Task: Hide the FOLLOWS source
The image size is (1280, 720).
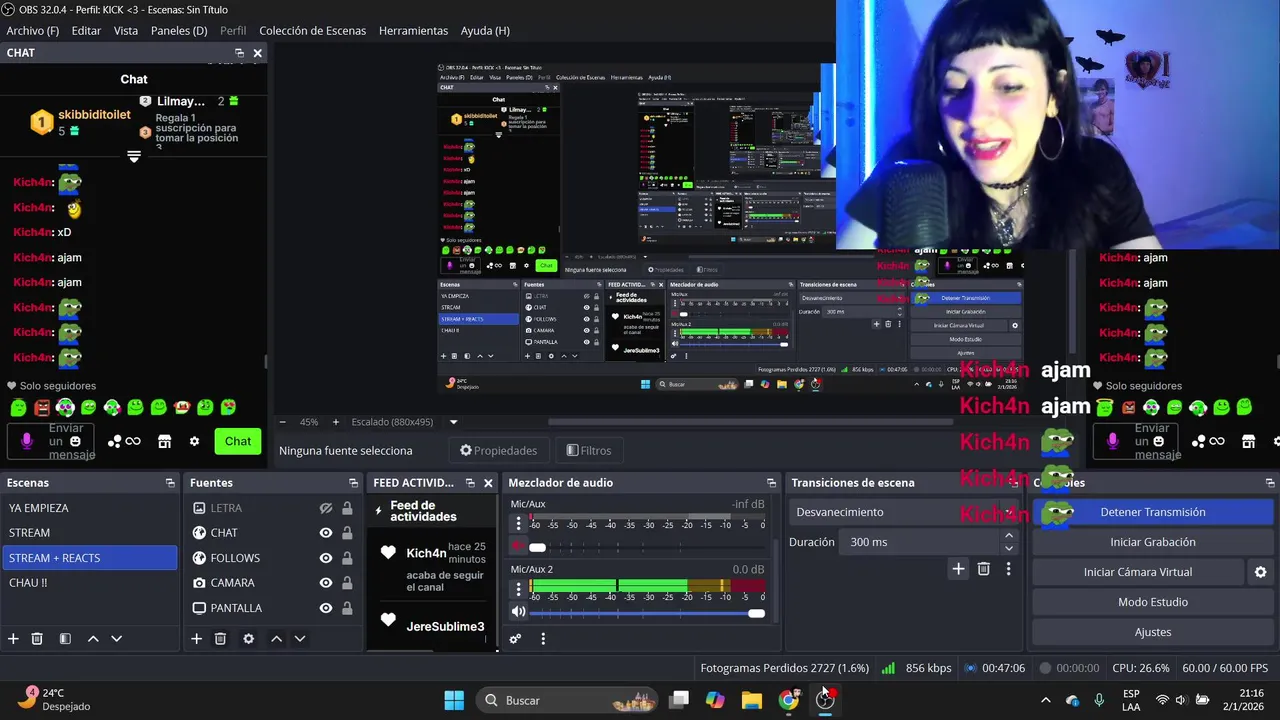Action: 326,558
